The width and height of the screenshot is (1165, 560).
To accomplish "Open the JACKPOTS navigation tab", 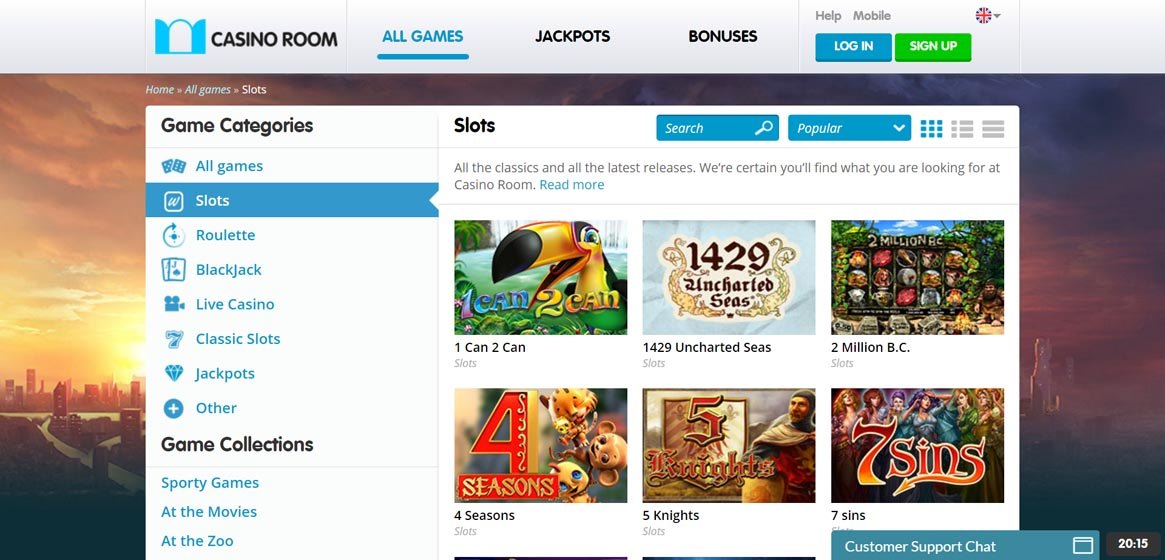I will 572,36.
